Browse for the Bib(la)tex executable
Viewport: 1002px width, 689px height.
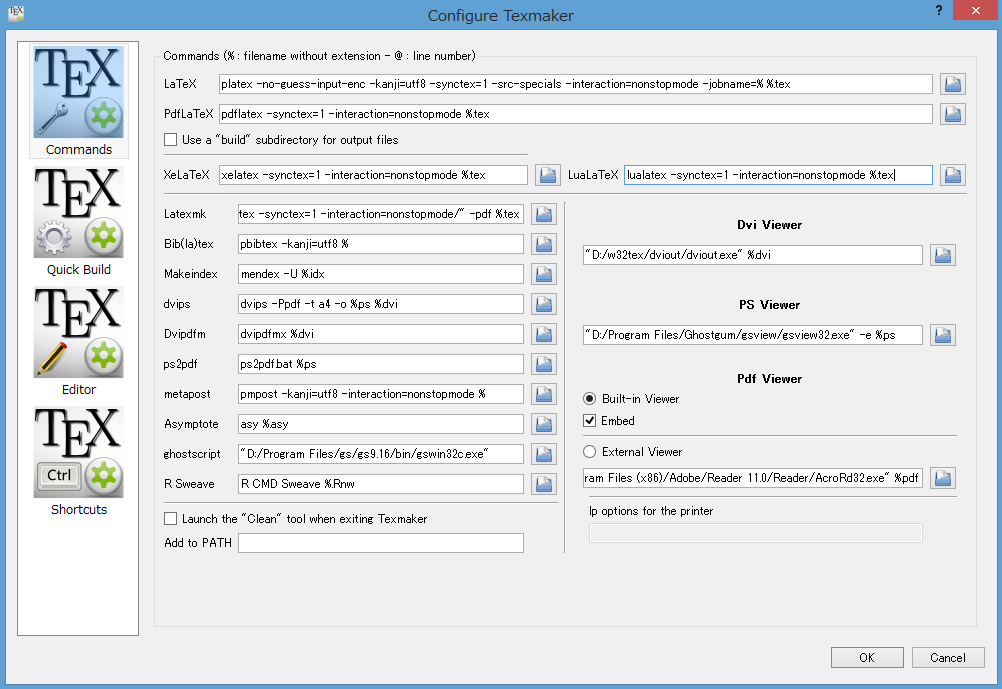544,244
